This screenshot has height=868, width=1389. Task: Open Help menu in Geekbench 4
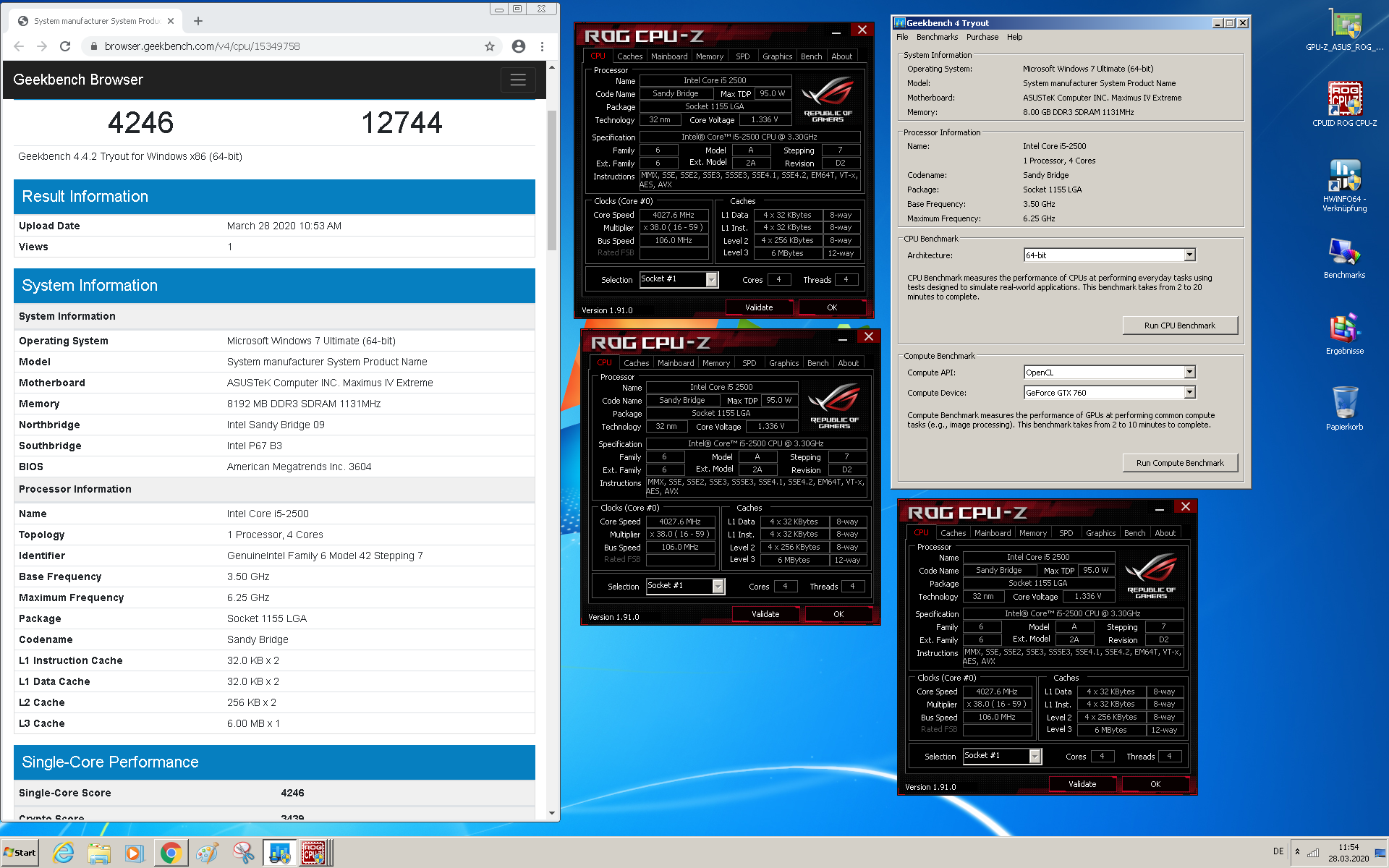click(1014, 37)
